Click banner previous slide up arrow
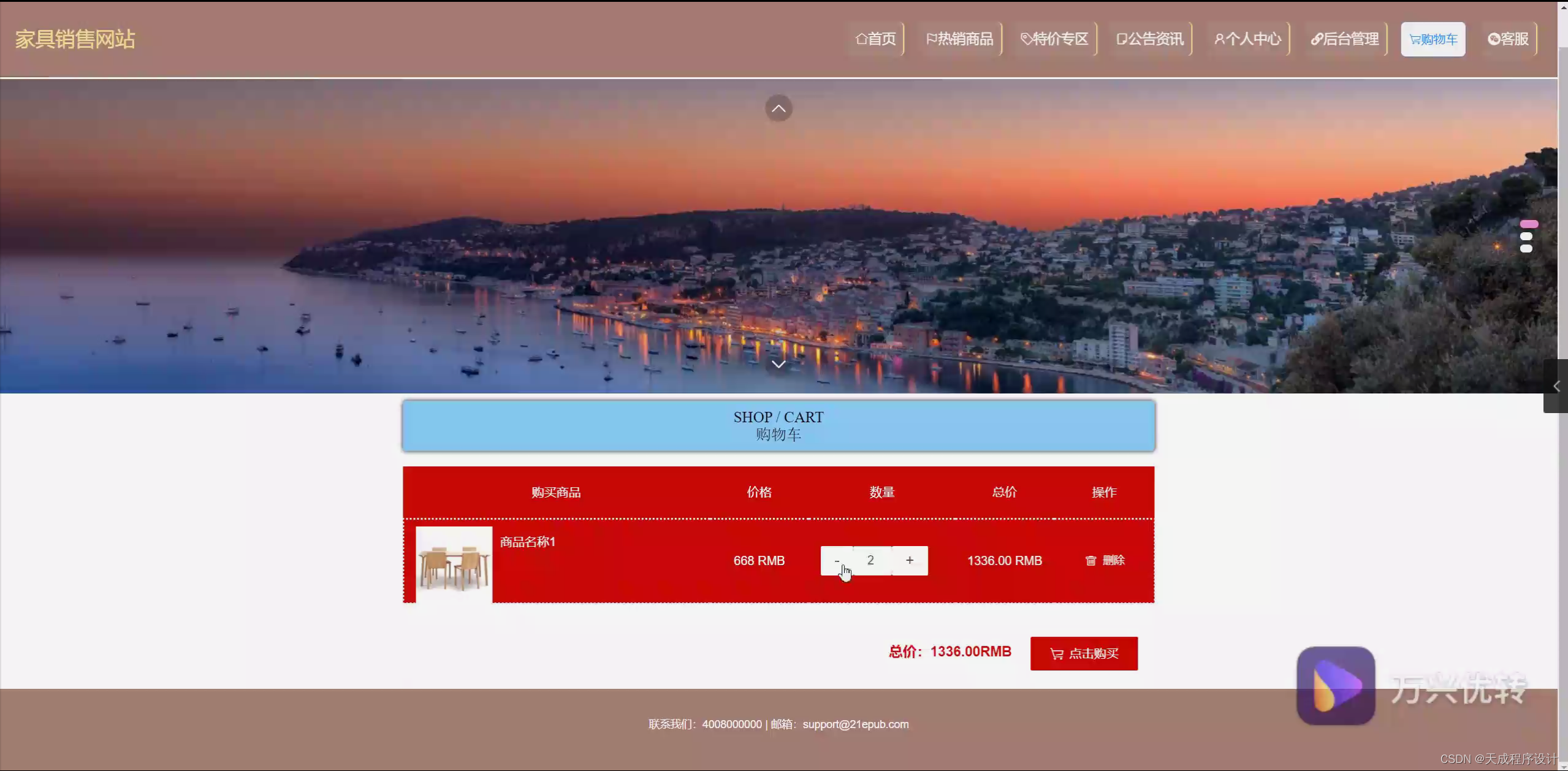 click(778, 108)
